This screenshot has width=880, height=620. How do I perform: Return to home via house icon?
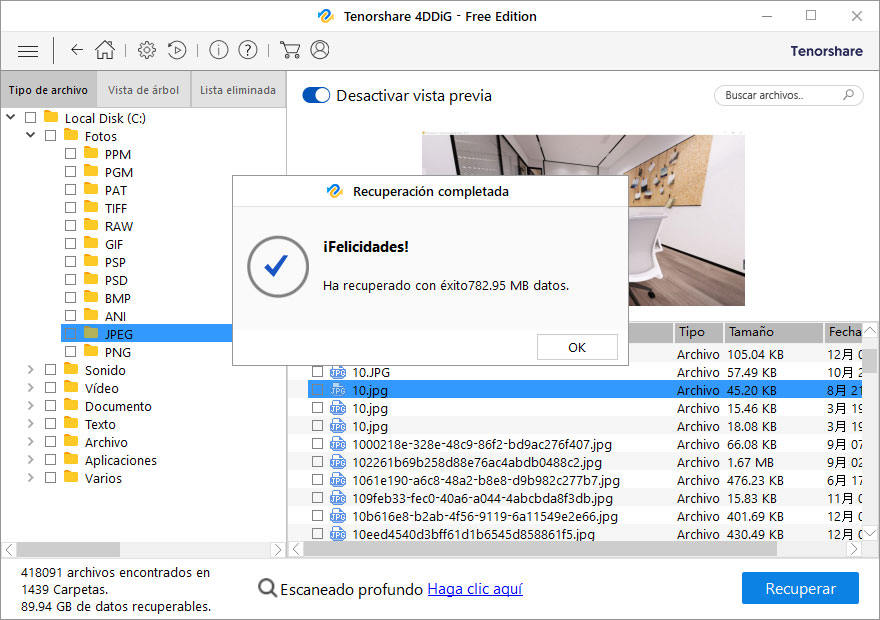tap(104, 50)
